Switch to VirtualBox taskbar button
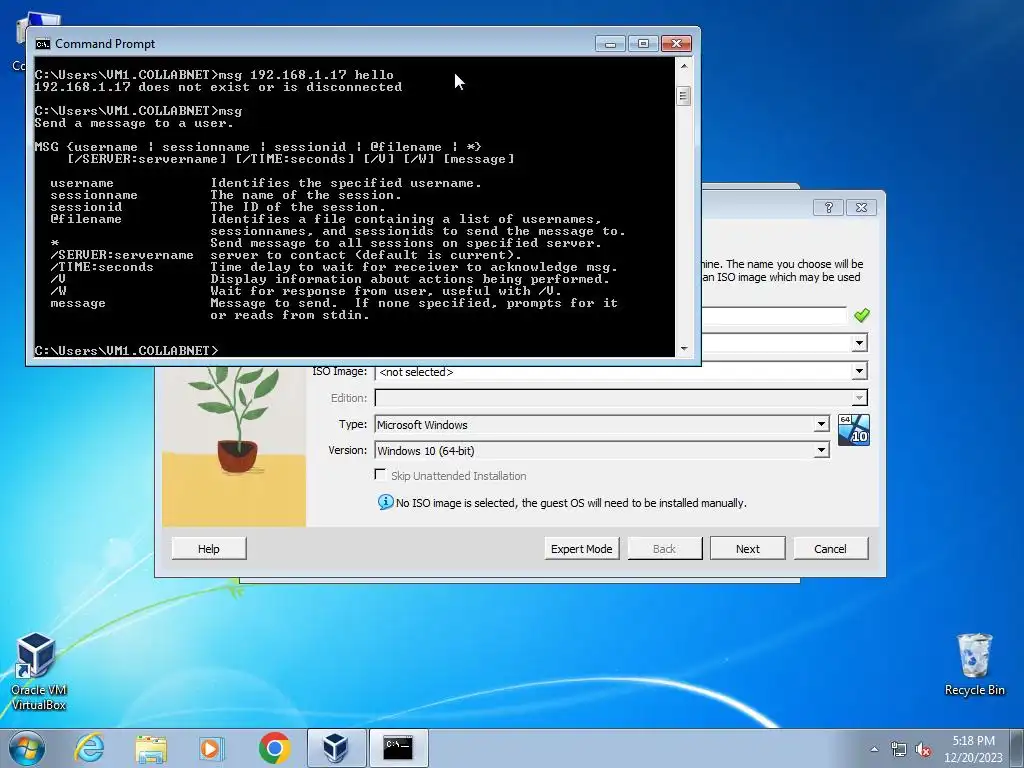The width and height of the screenshot is (1024, 768). [x=336, y=748]
